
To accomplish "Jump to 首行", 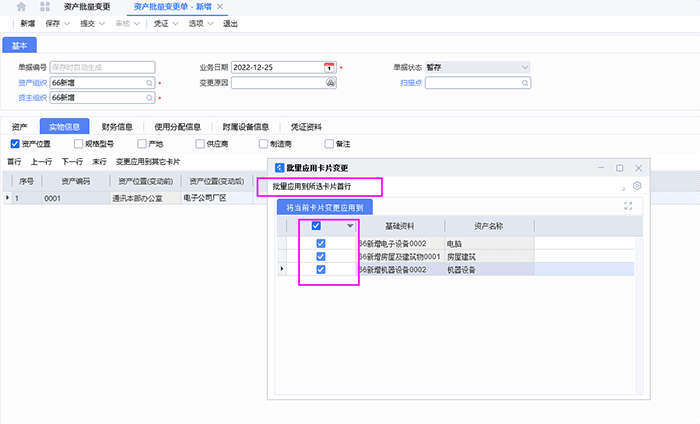I will pos(14,162).
